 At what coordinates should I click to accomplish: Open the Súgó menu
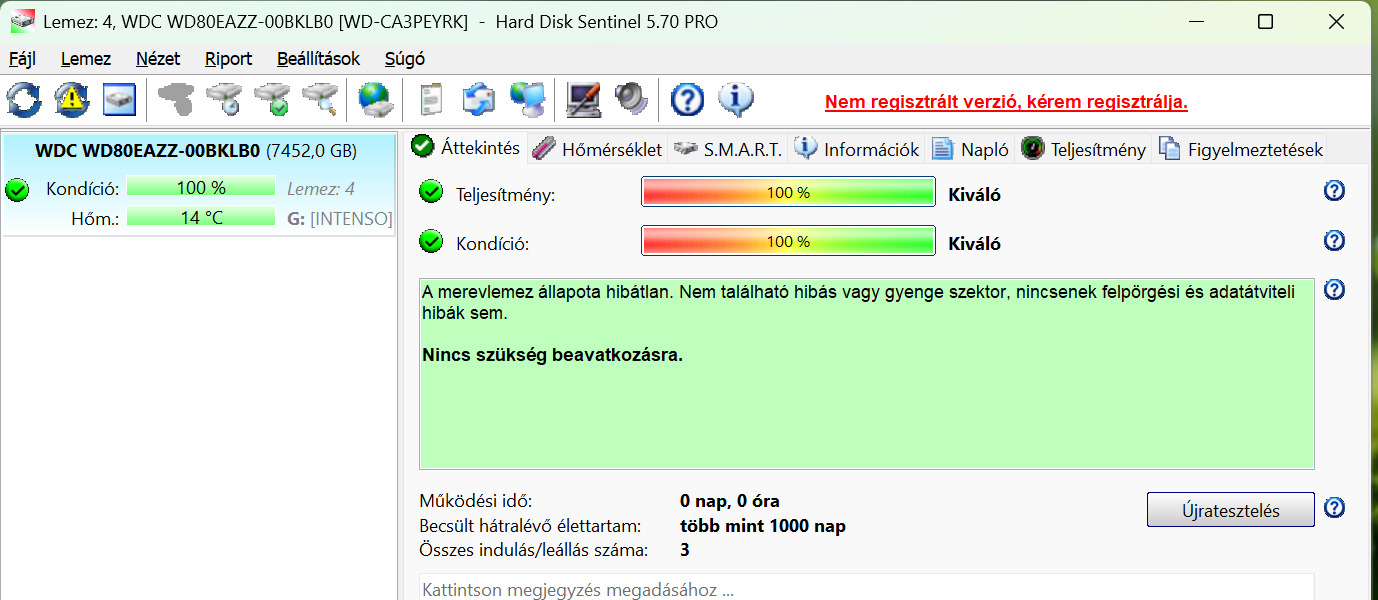(x=405, y=59)
